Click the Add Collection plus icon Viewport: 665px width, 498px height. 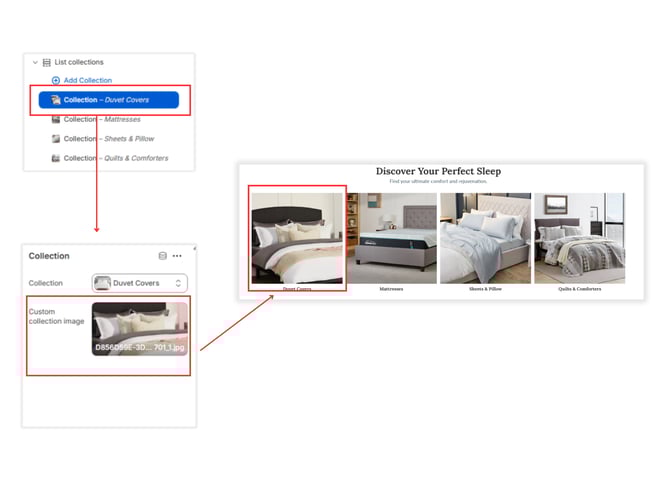point(56,80)
